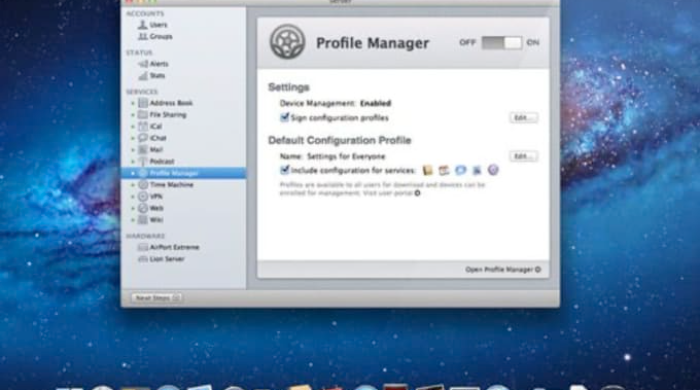Click the mail stamp service icon
This screenshot has height=390, width=700.
point(477,170)
